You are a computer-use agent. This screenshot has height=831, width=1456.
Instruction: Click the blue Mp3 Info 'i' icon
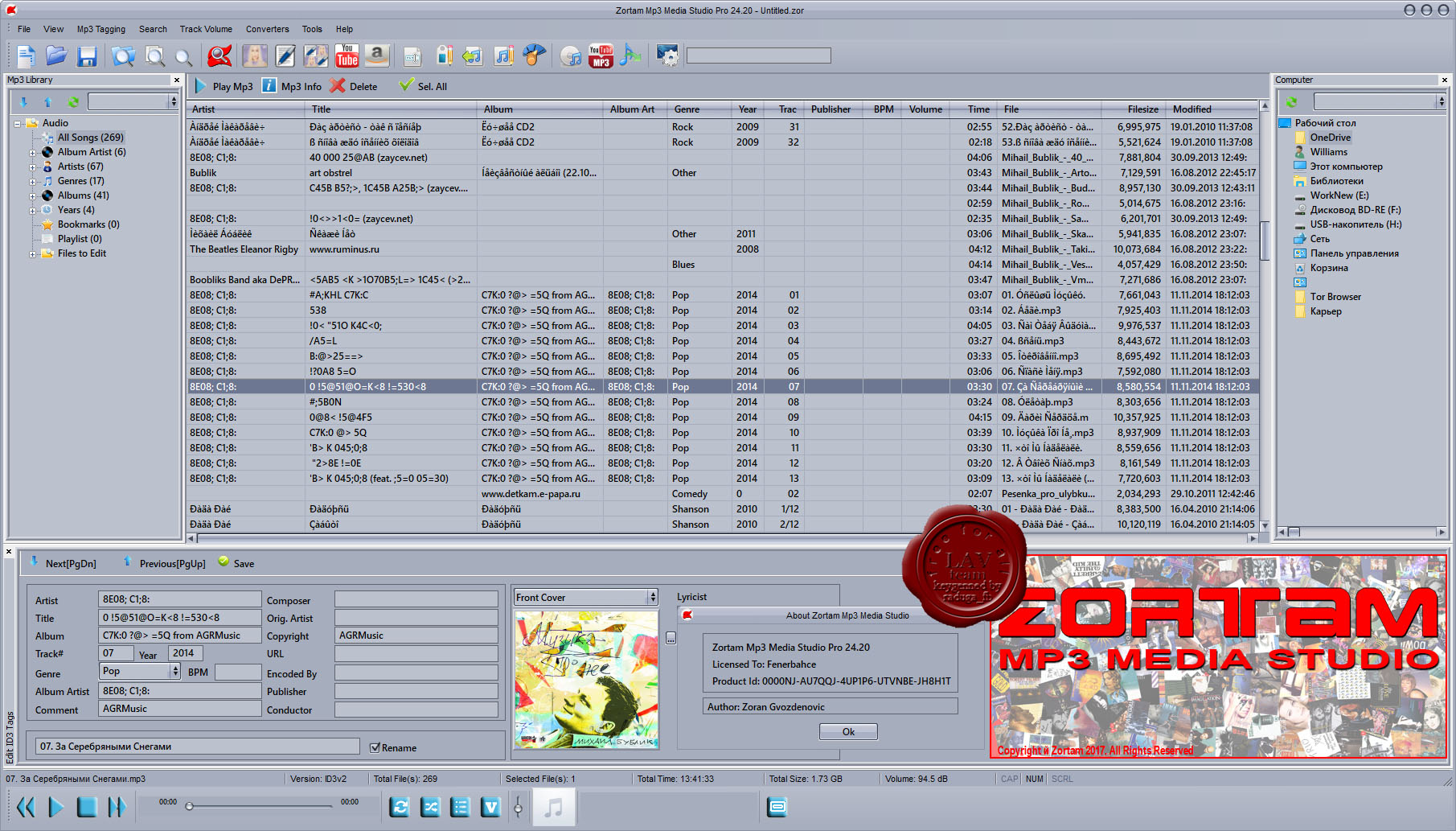269,86
